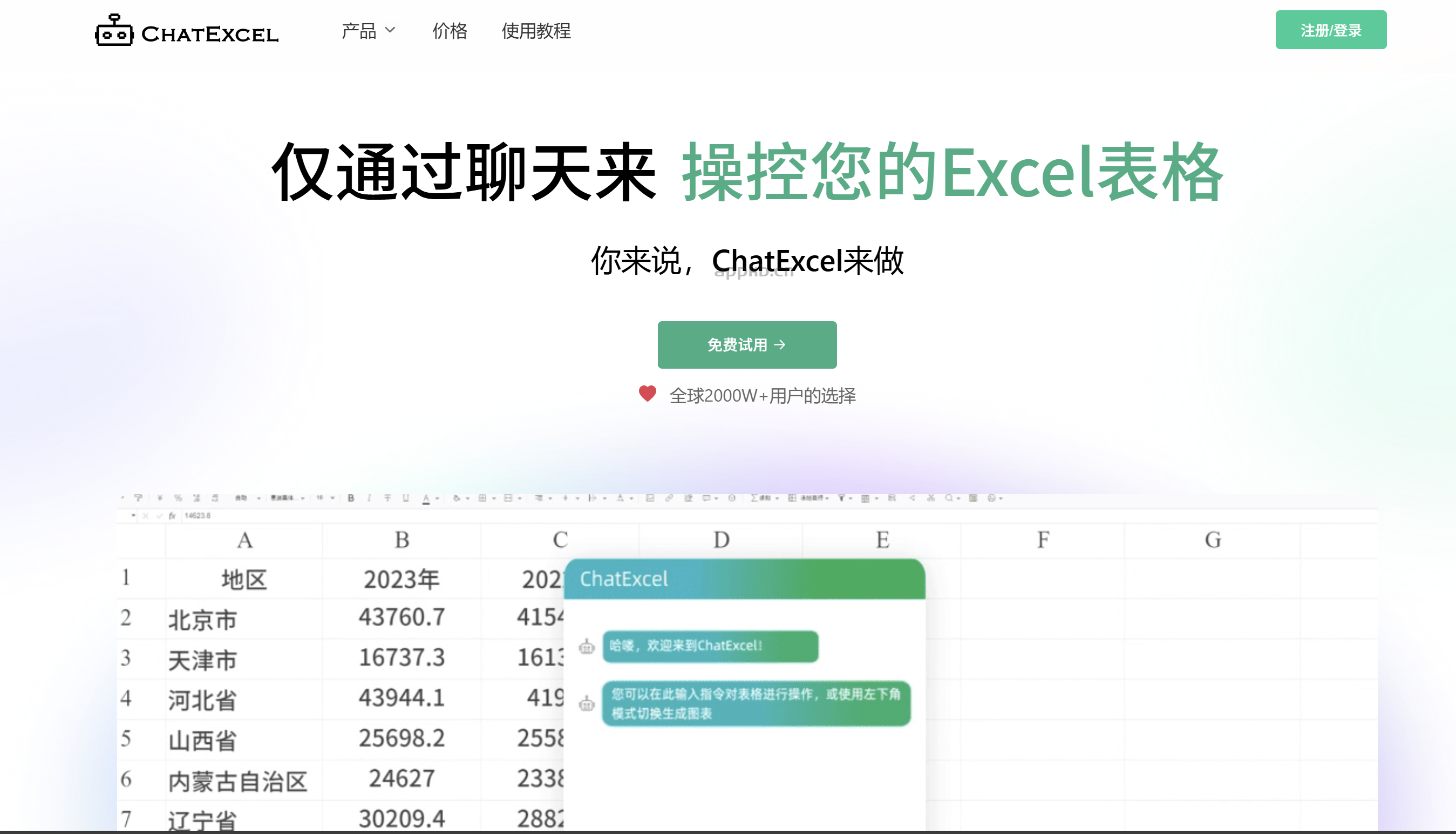
Task: Click the 免费试用 button
Action: coord(746,345)
